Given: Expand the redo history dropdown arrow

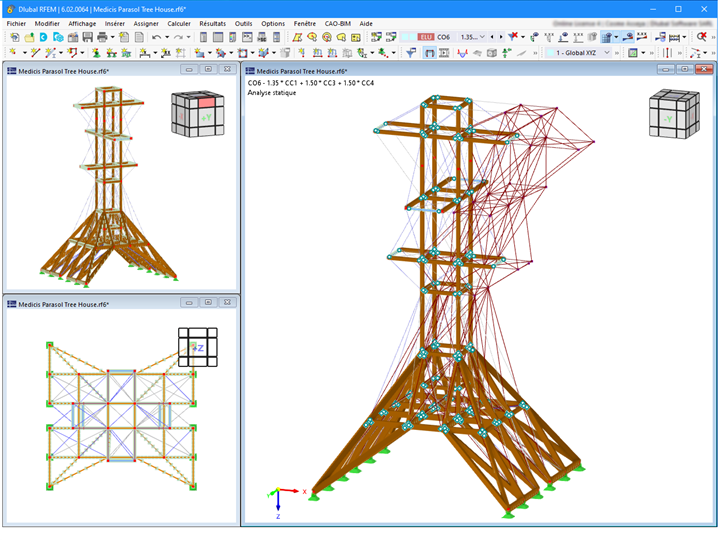Looking at the screenshot, I should (x=188, y=37).
